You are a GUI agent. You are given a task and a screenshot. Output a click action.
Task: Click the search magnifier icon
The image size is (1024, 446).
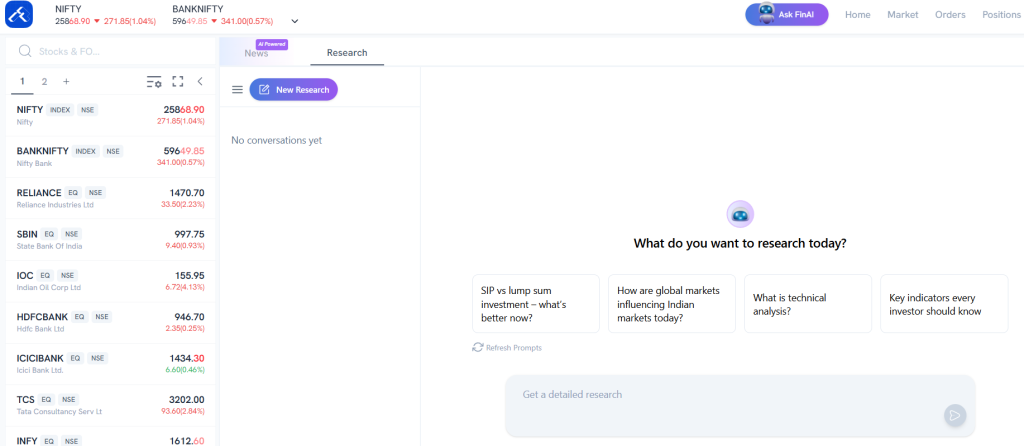25,51
